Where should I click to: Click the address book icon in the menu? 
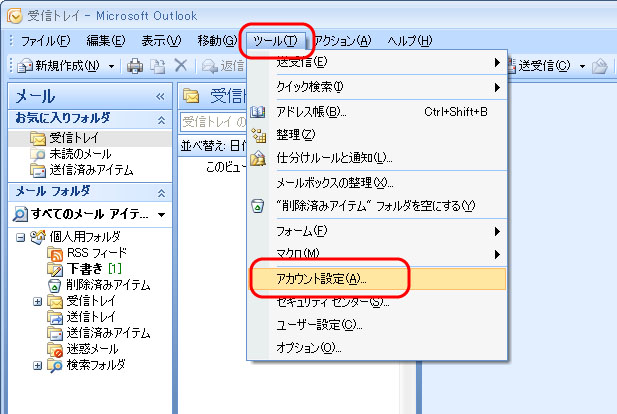pyautogui.click(x=258, y=112)
